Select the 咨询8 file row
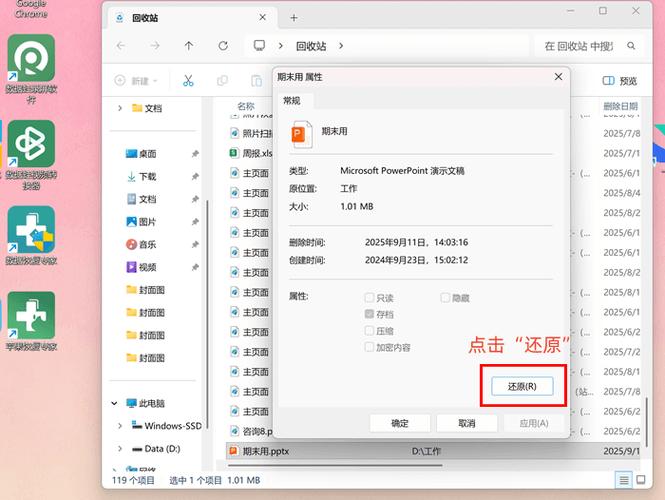The height and width of the screenshot is (500, 665). pos(251,431)
